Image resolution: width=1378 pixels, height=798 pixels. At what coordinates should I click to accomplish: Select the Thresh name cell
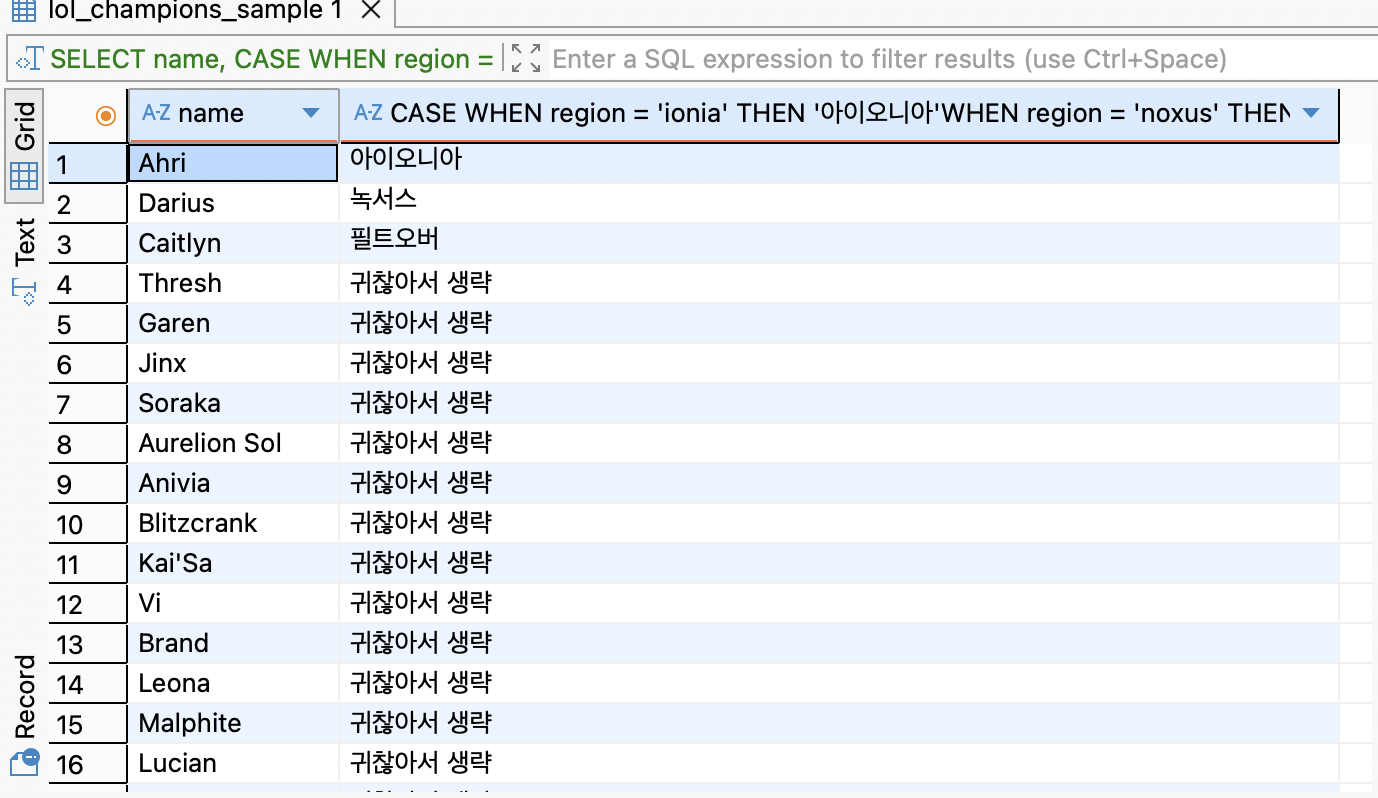tap(233, 283)
